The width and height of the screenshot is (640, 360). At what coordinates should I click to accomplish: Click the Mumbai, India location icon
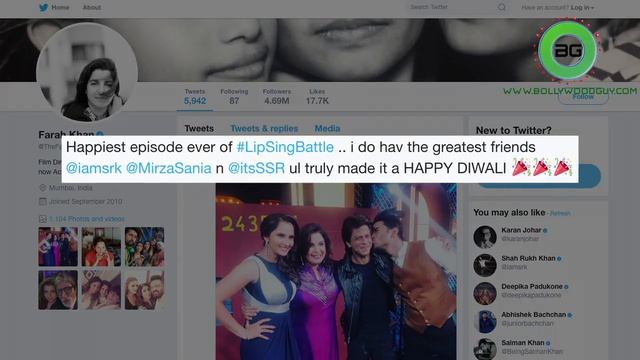pyautogui.click(x=42, y=188)
